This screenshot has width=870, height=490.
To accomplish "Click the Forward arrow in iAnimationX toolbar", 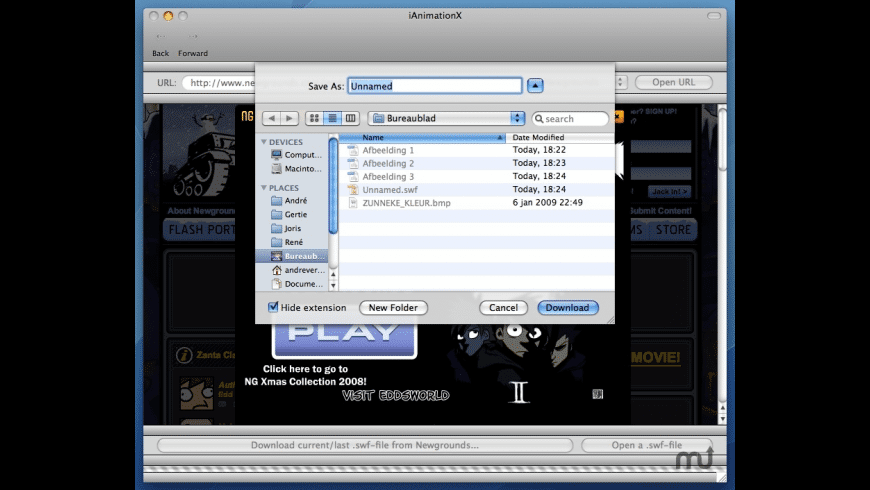I will [x=193, y=36].
